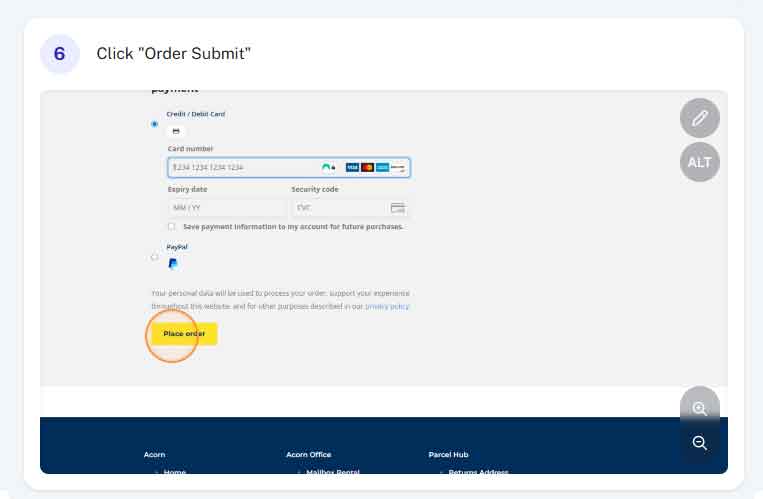This screenshot has width=763, height=499.
Task: Select the Credit / Debit Card radio button
Action: point(154,124)
